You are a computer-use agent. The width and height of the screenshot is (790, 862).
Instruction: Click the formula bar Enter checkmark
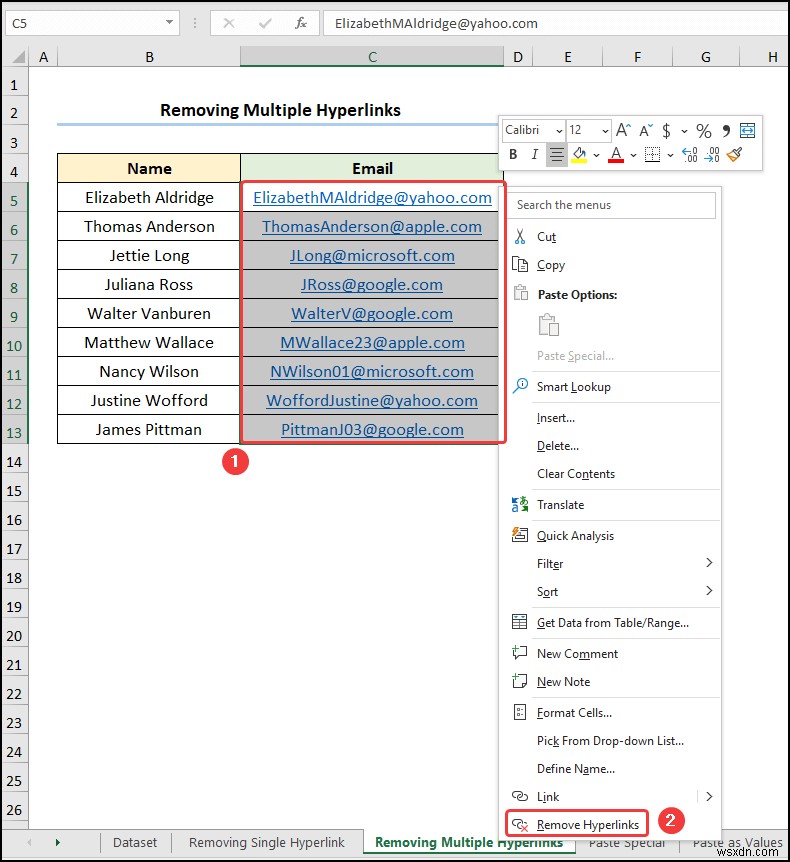coord(265,23)
